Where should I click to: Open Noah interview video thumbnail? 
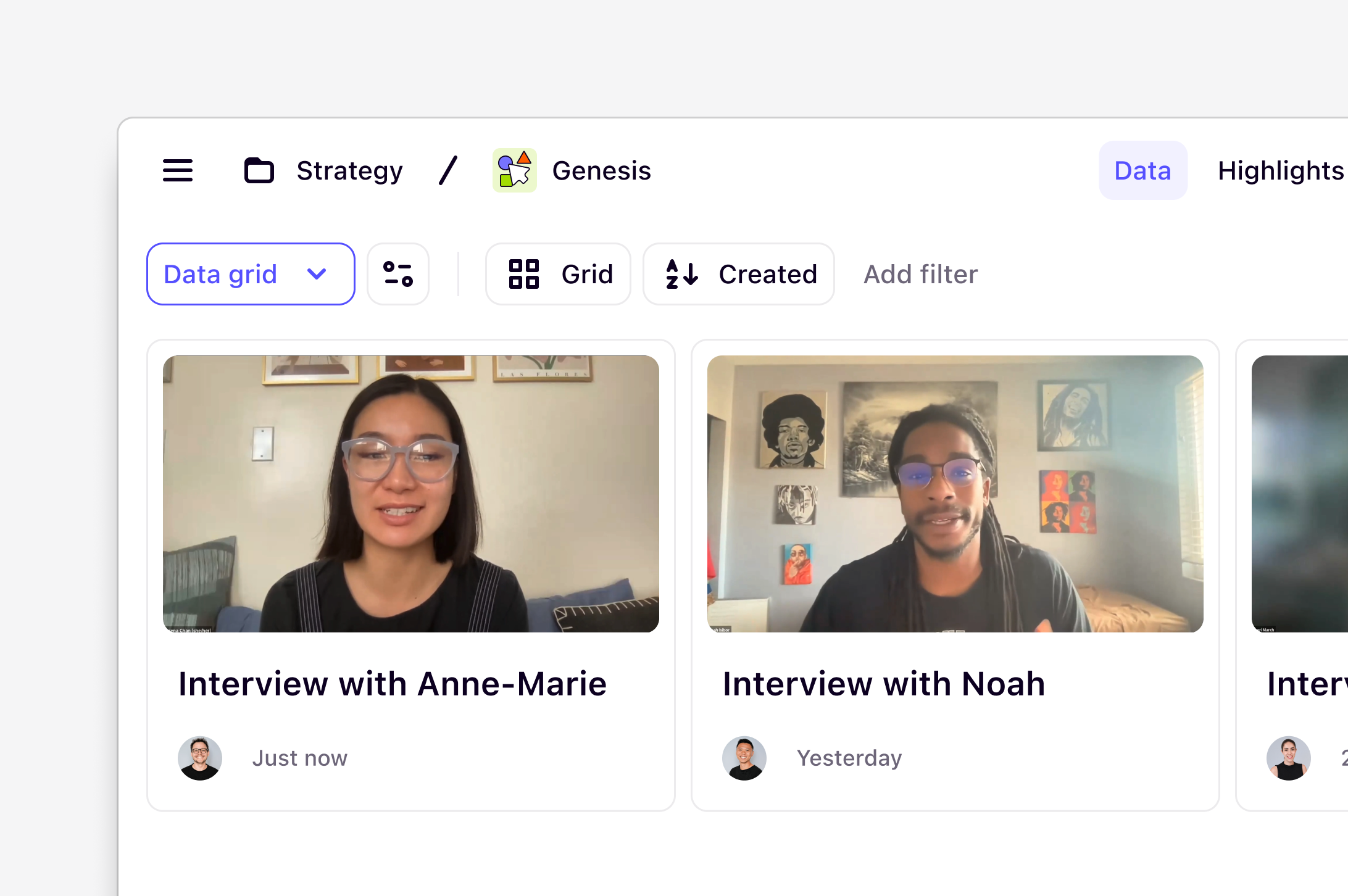point(955,494)
